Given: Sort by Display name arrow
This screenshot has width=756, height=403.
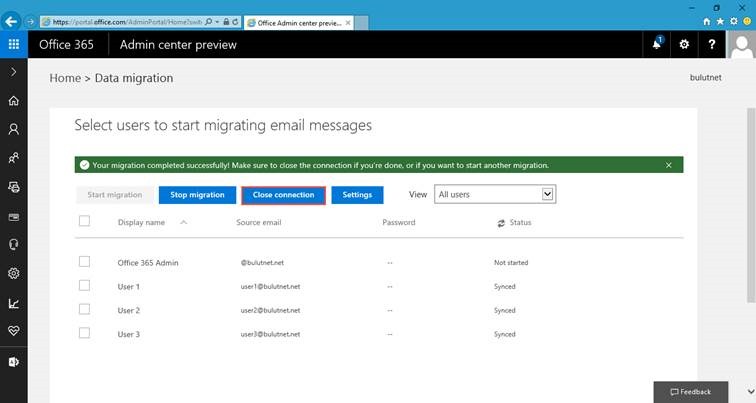Looking at the screenshot, I should [184, 222].
